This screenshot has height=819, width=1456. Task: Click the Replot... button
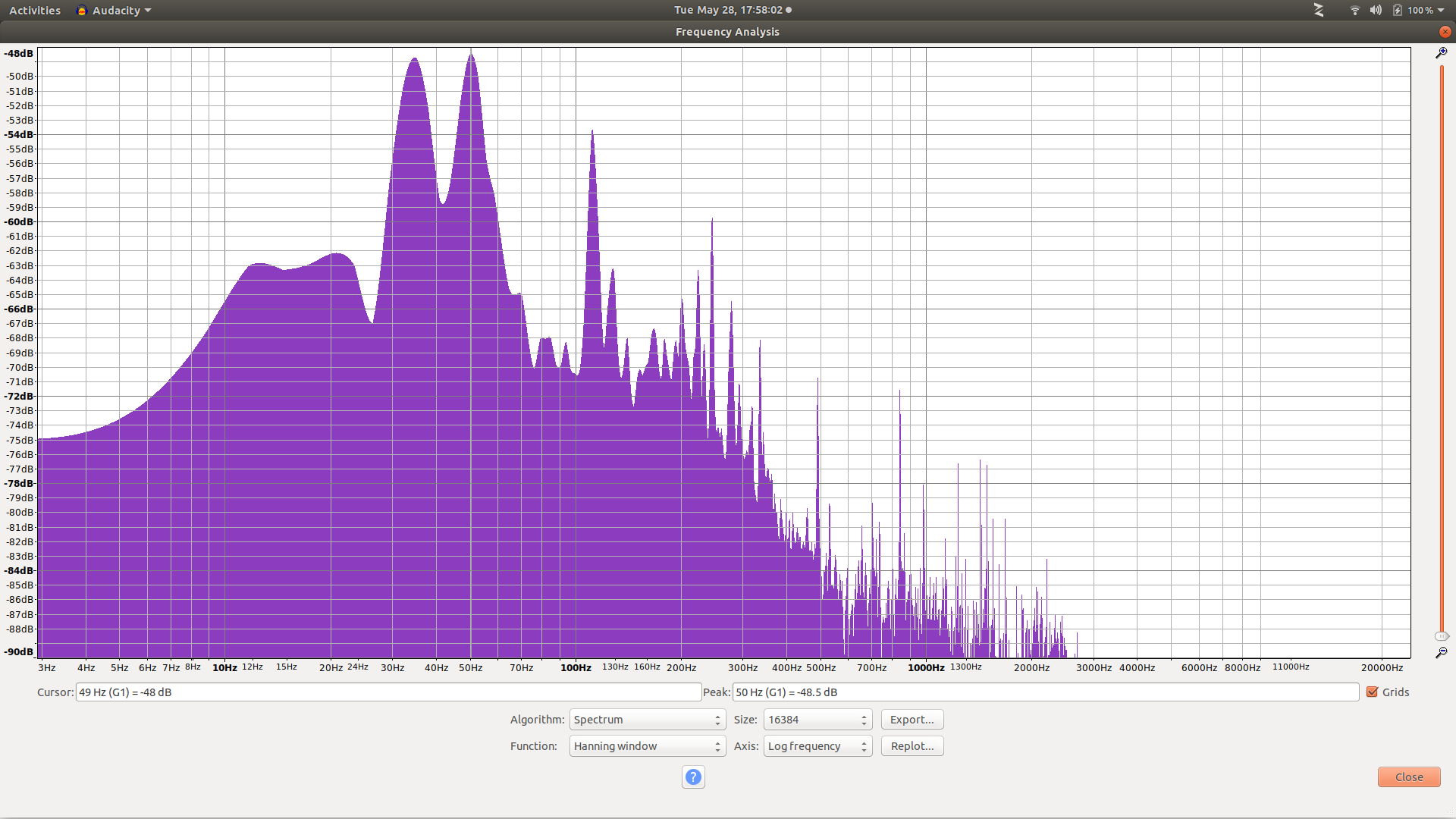912,746
